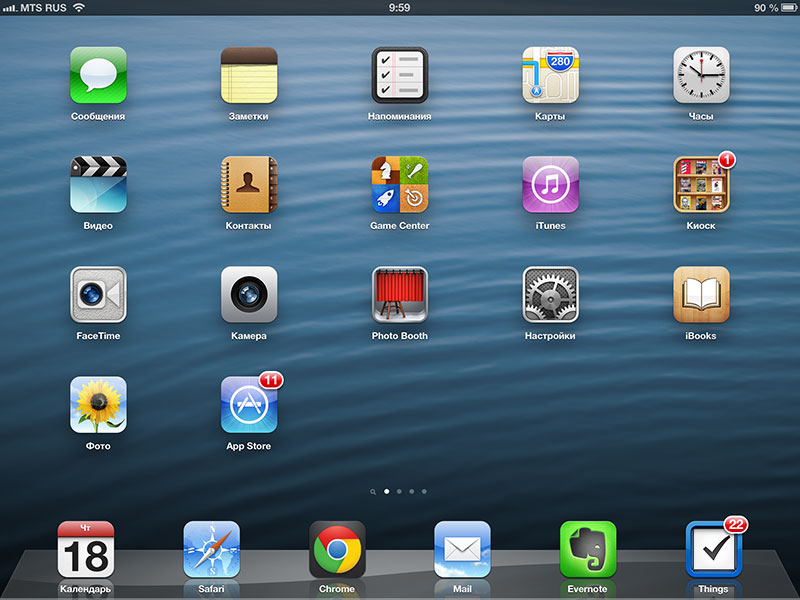The width and height of the screenshot is (800, 600).
Task: Open Контакты address book
Action: point(249,185)
